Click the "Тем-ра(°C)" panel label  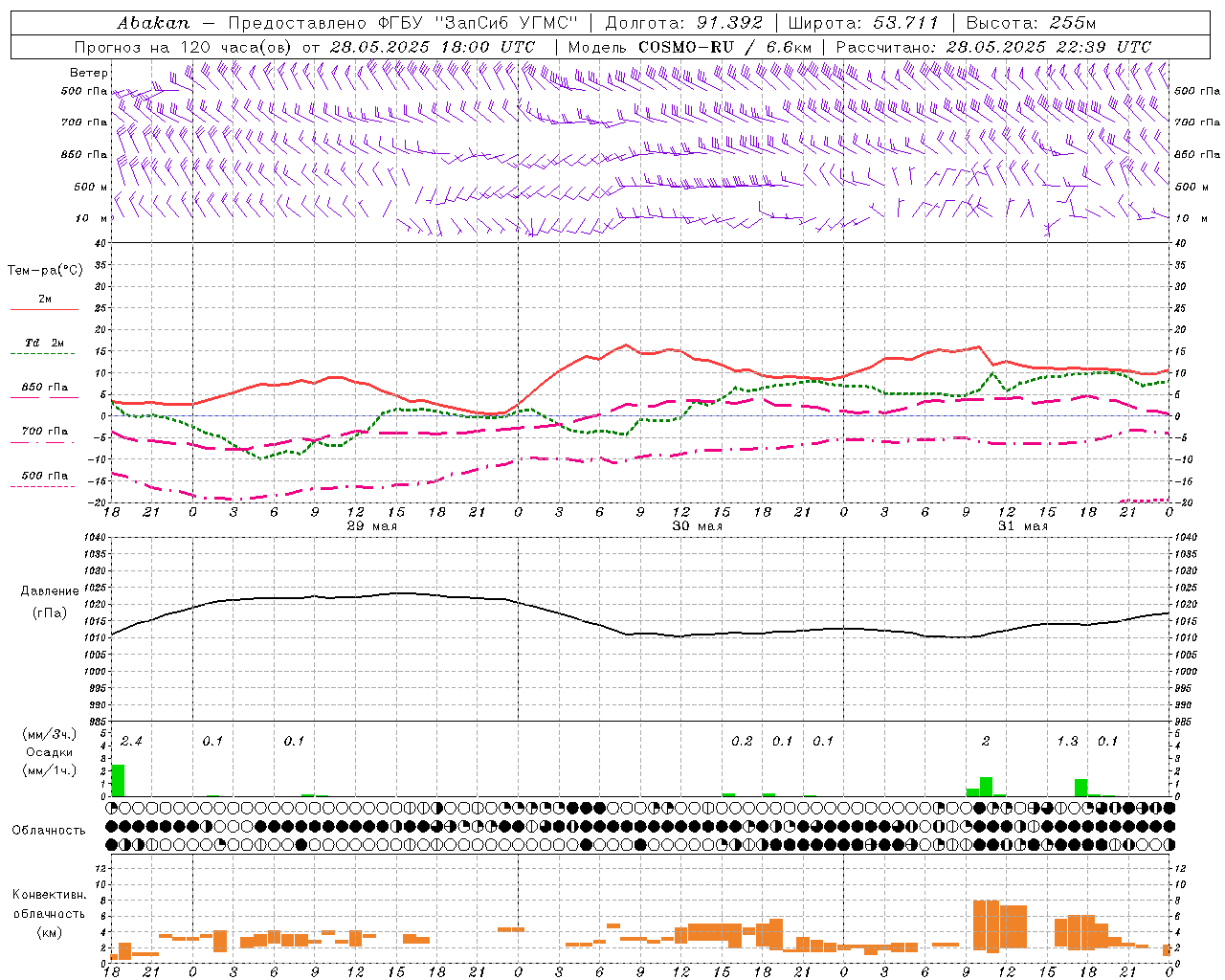click(45, 270)
